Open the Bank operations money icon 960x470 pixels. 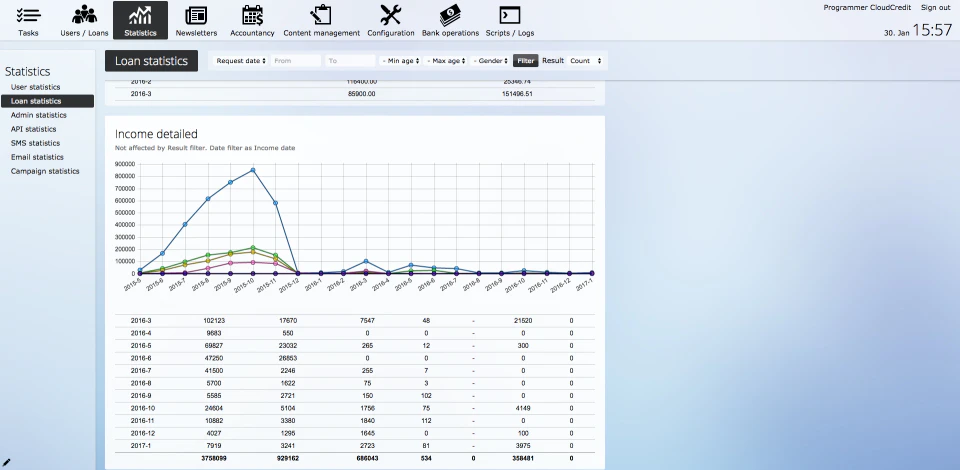450,15
